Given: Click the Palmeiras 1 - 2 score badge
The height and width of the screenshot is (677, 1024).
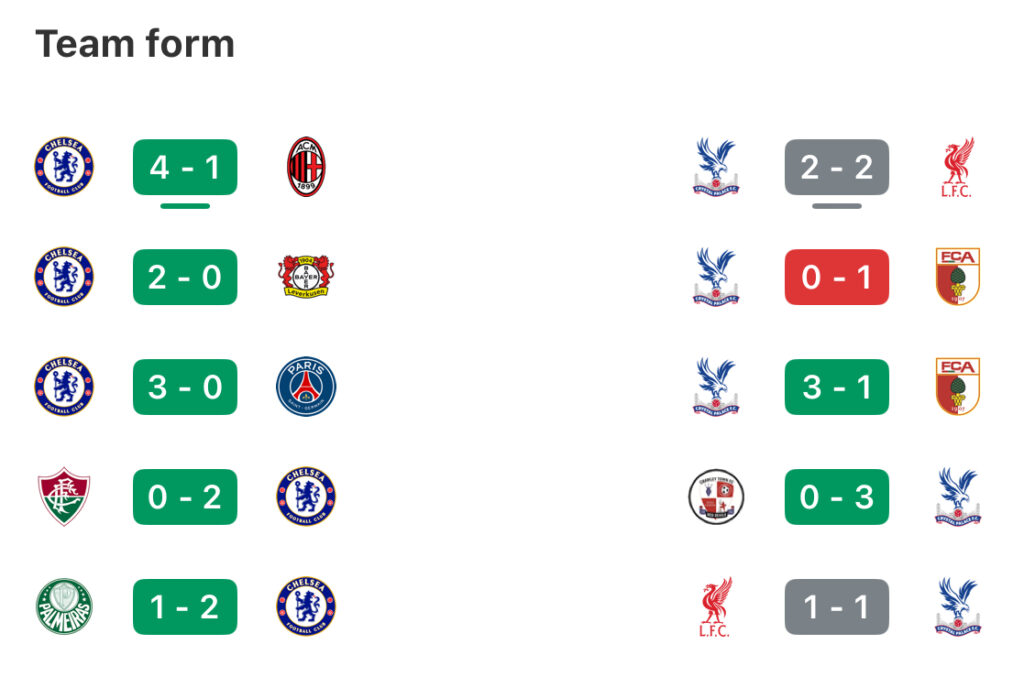Looking at the screenshot, I should tap(185, 606).
